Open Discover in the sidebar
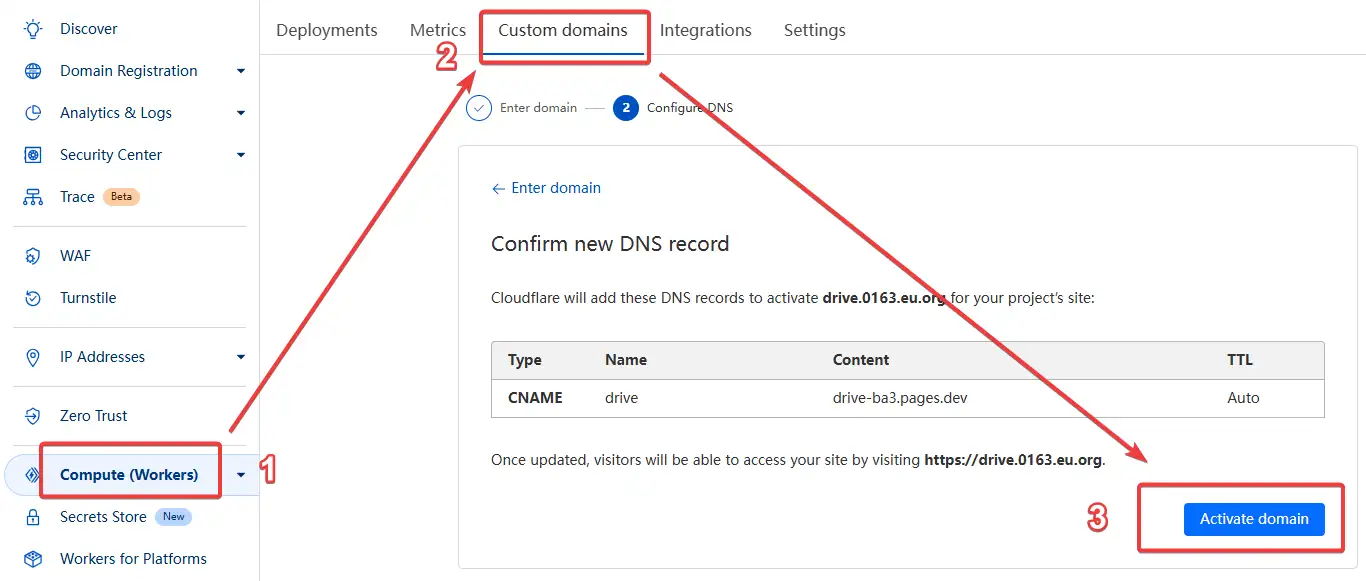 point(89,29)
